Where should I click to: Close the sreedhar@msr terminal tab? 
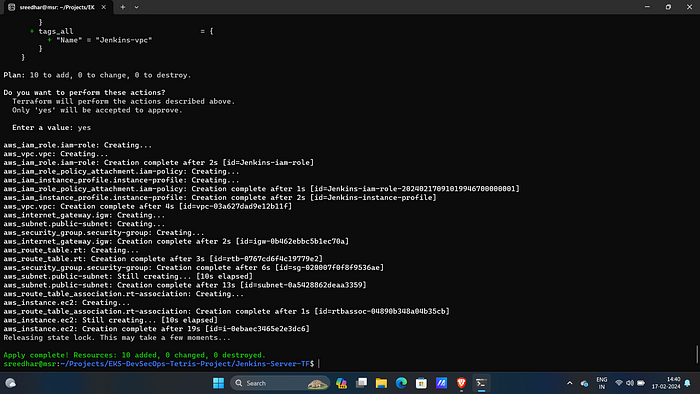click(104, 7)
